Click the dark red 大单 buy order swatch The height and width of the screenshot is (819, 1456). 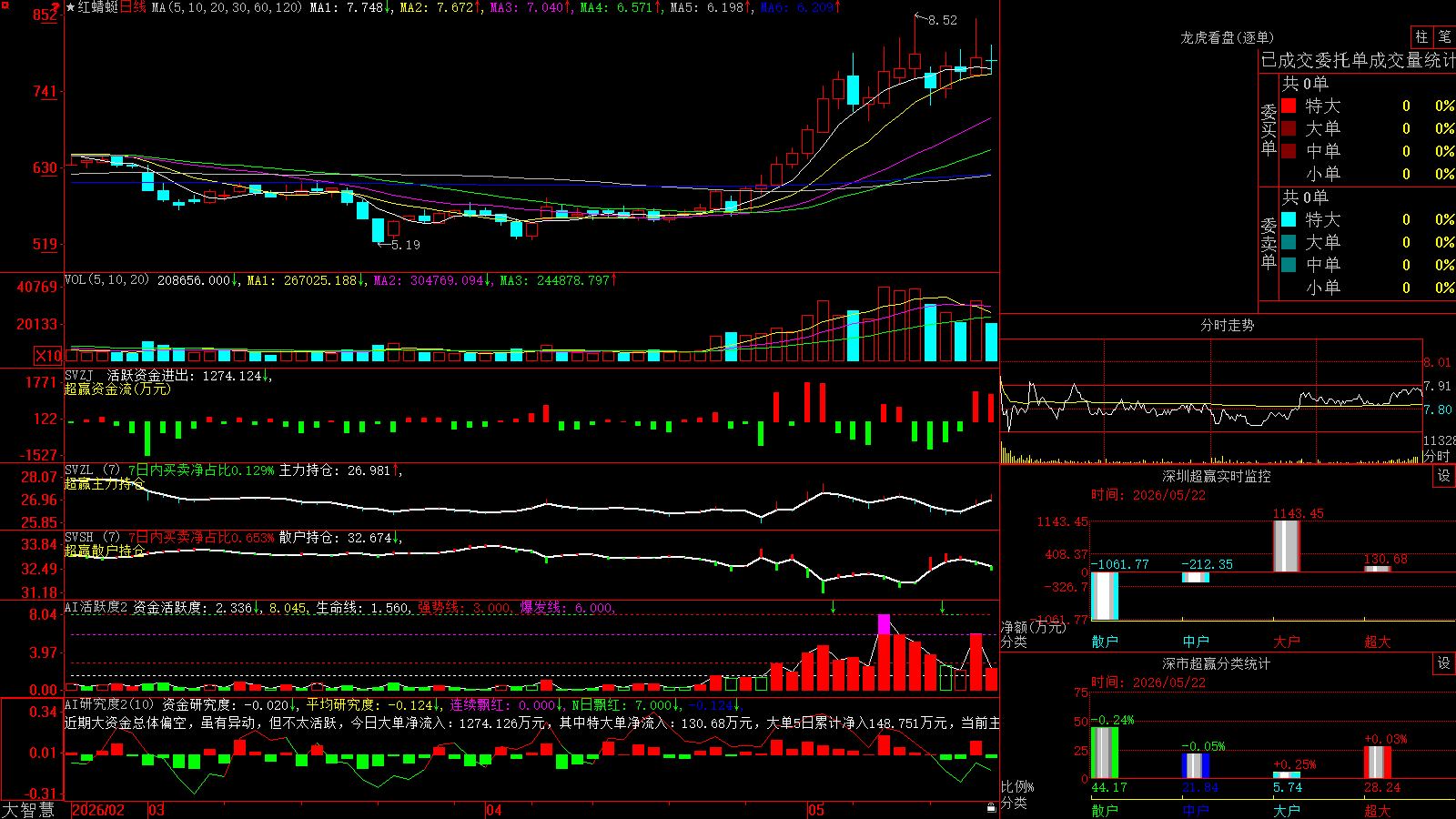[1289, 128]
